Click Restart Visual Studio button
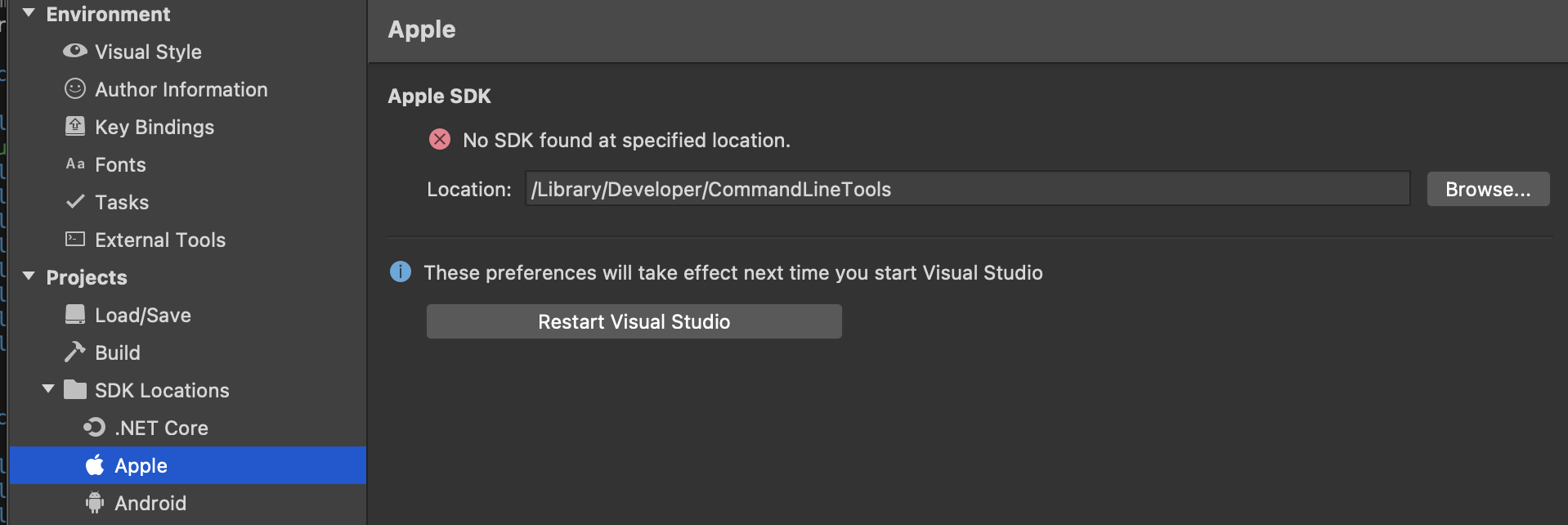This screenshot has height=525, width=1568. [634, 321]
